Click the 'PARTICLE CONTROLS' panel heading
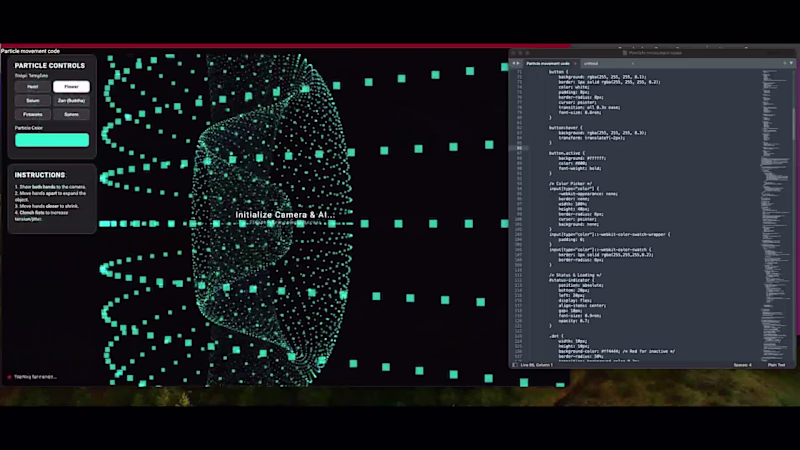 [x=49, y=65]
